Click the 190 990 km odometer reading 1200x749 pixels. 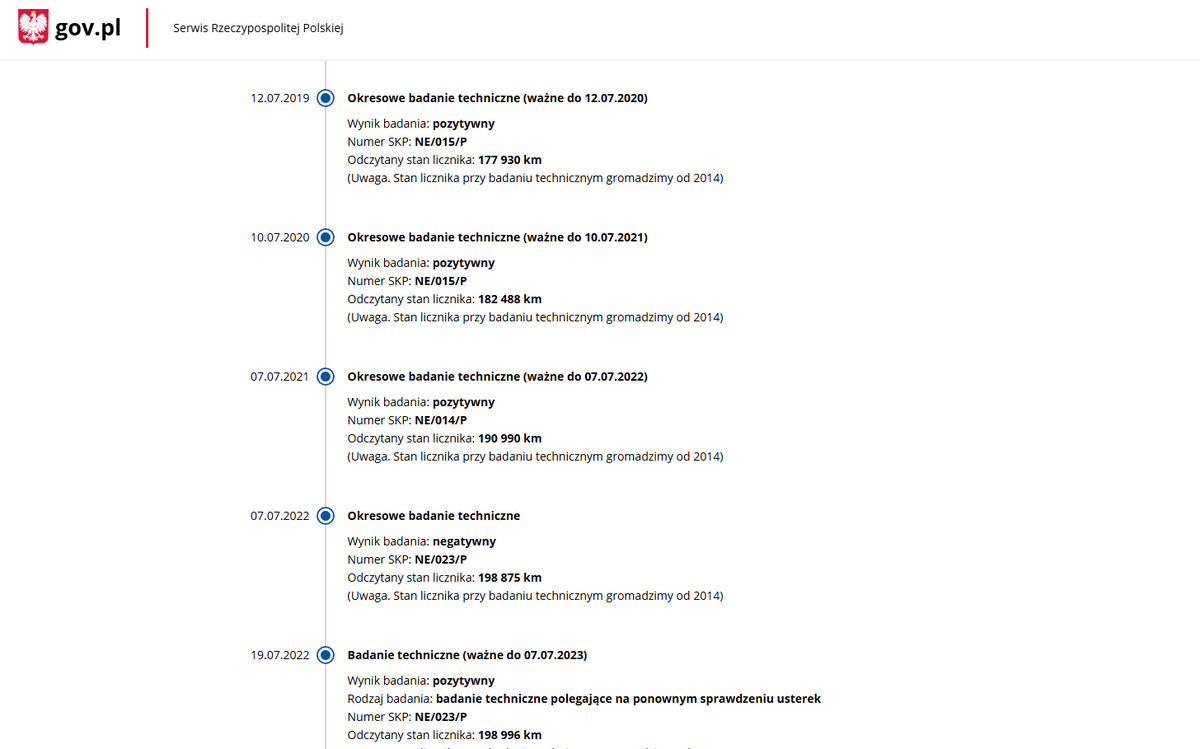[510, 438]
